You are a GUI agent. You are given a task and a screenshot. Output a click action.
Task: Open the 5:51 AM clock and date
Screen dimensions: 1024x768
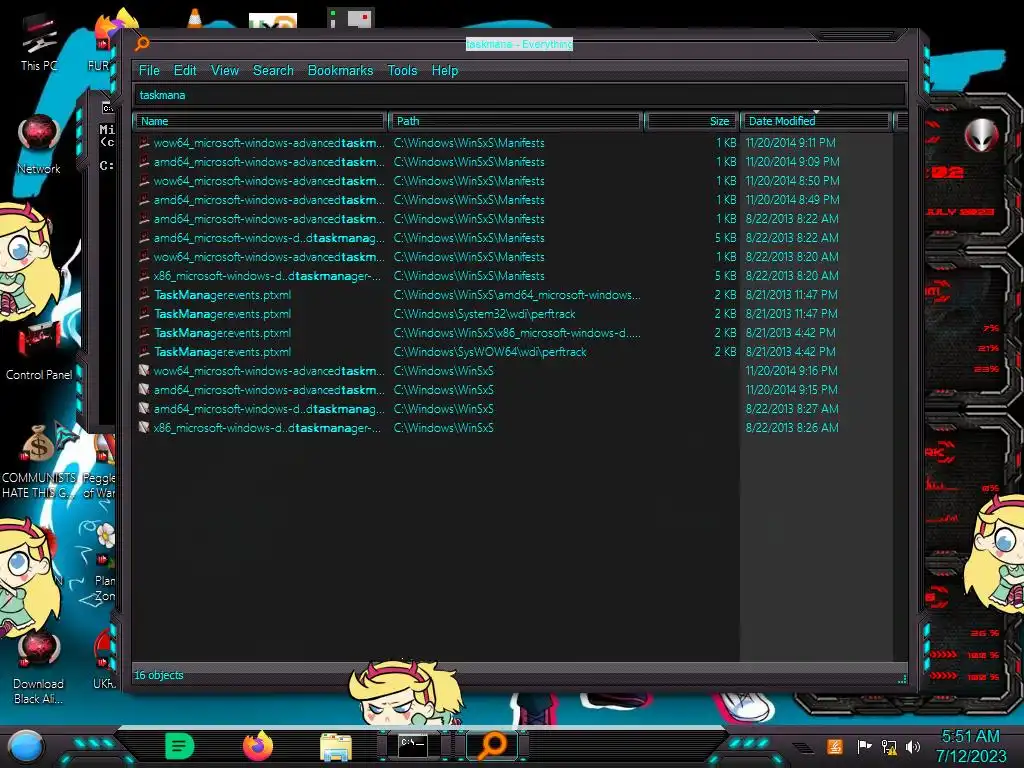(970, 746)
